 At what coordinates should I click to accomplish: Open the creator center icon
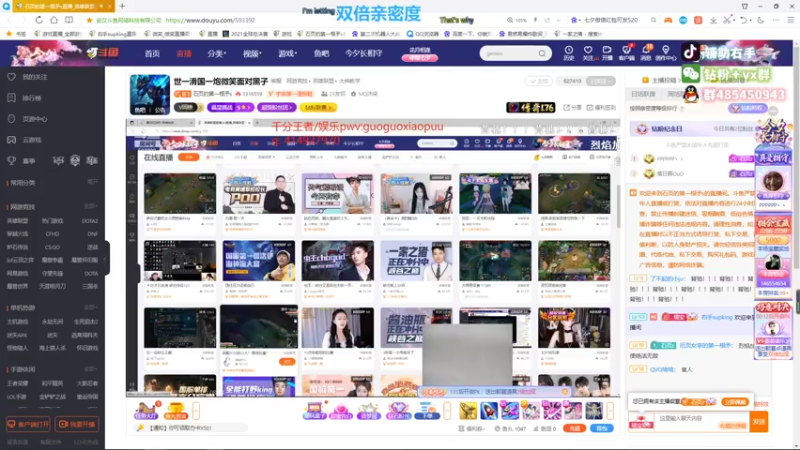pyautogui.click(x=665, y=53)
